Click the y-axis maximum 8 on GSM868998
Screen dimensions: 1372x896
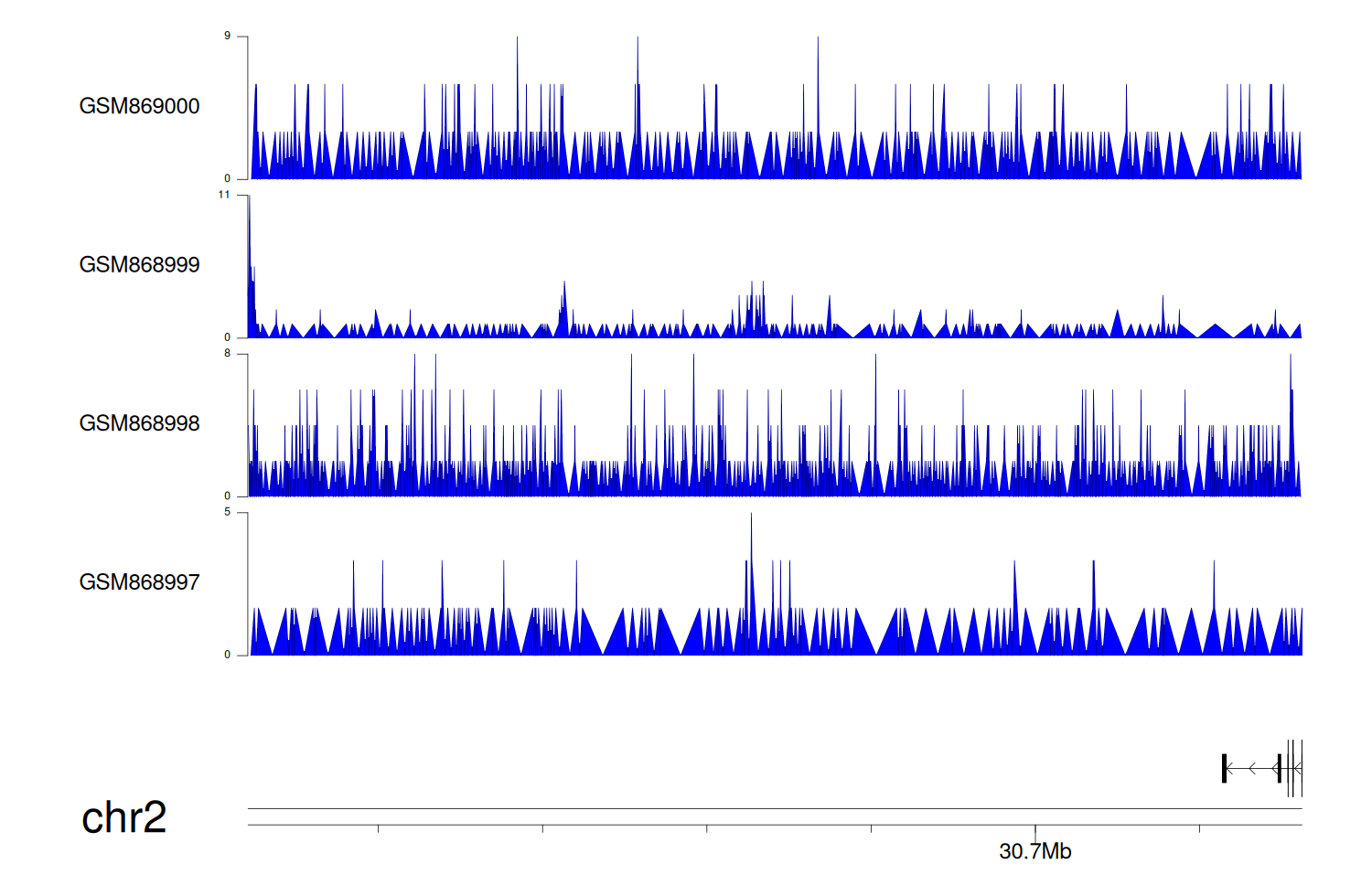[227, 354]
